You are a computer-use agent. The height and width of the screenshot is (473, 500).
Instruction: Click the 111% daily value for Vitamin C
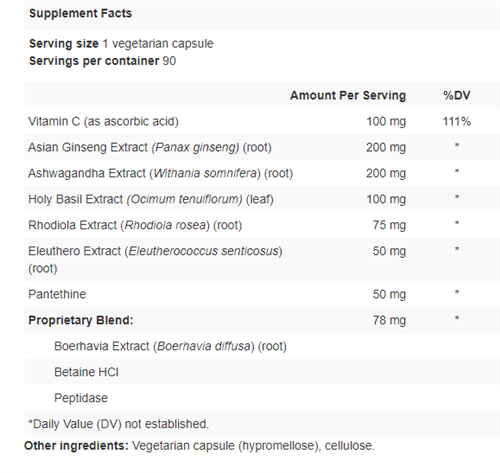point(456,121)
